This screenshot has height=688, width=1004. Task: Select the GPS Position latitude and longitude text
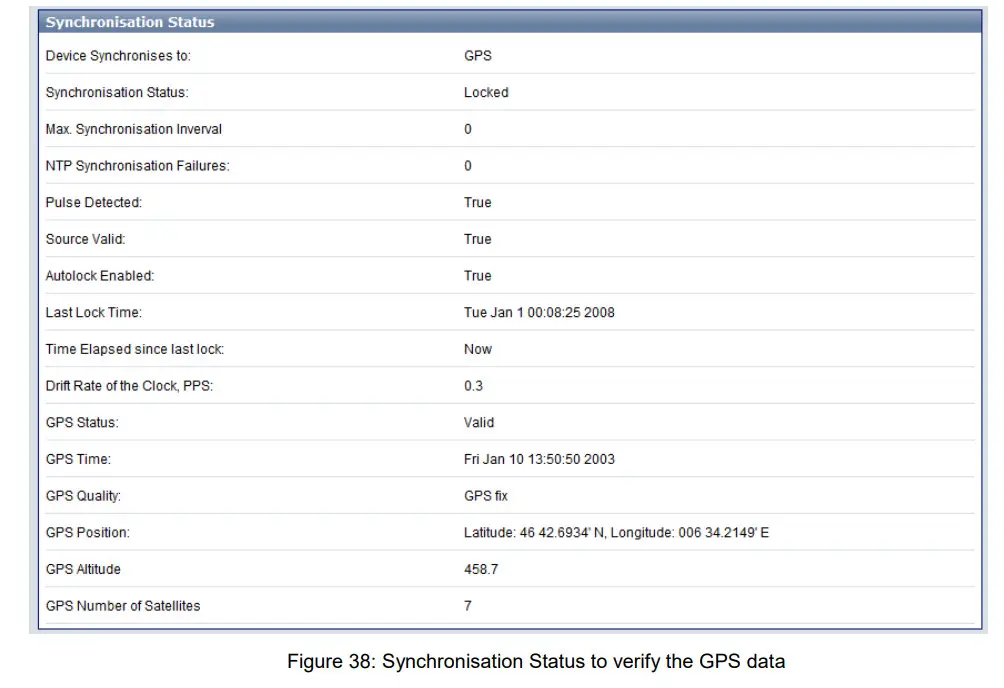[616, 533]
